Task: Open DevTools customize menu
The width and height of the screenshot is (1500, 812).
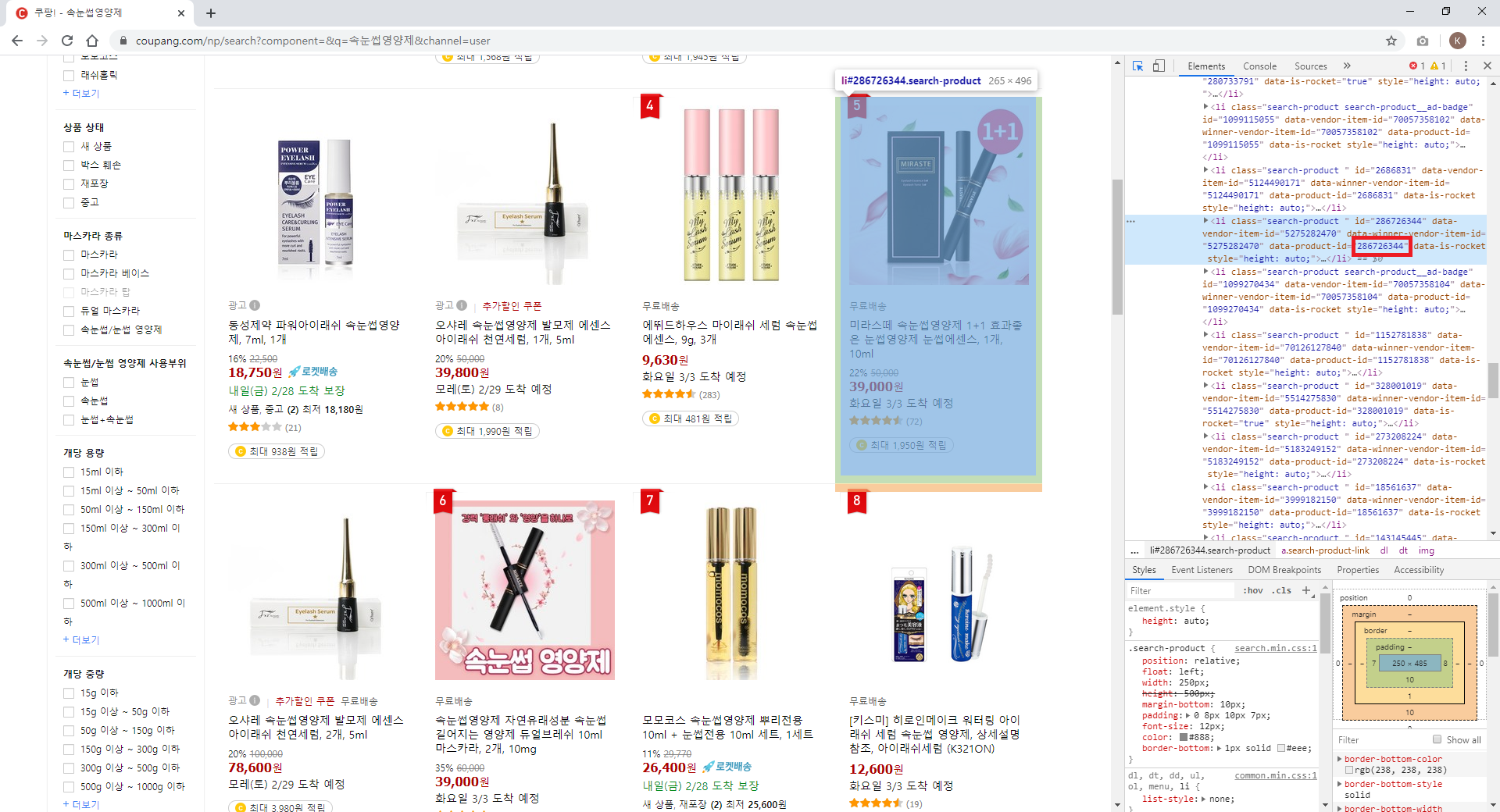Action: coord(1466,66)
